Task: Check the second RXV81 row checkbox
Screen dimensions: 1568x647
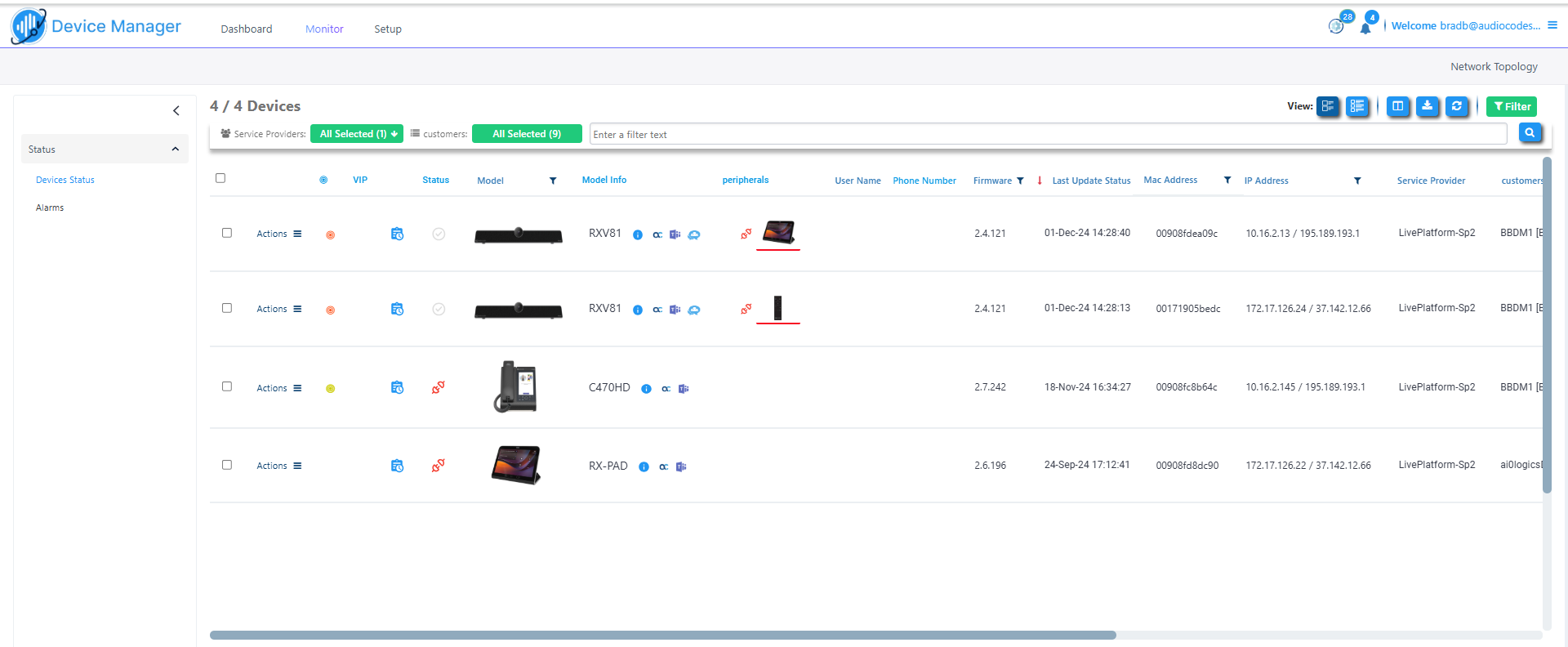Action: pos(227,308)
